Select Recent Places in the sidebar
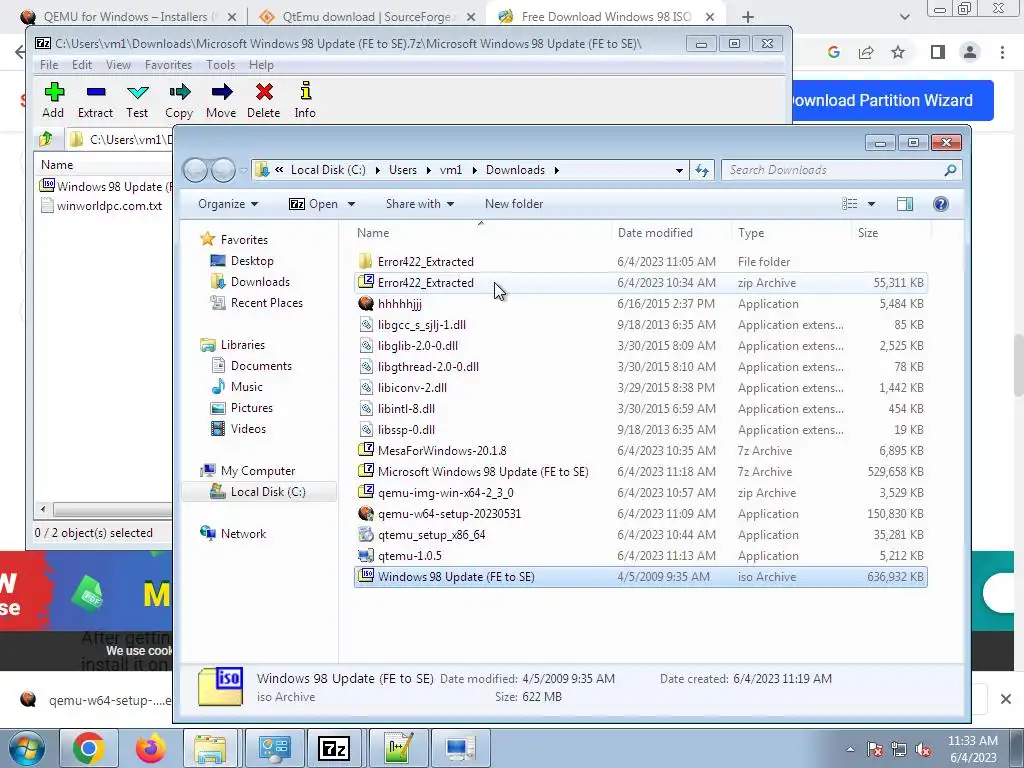Screen dimensions: 1024x768 pos(256,302)
